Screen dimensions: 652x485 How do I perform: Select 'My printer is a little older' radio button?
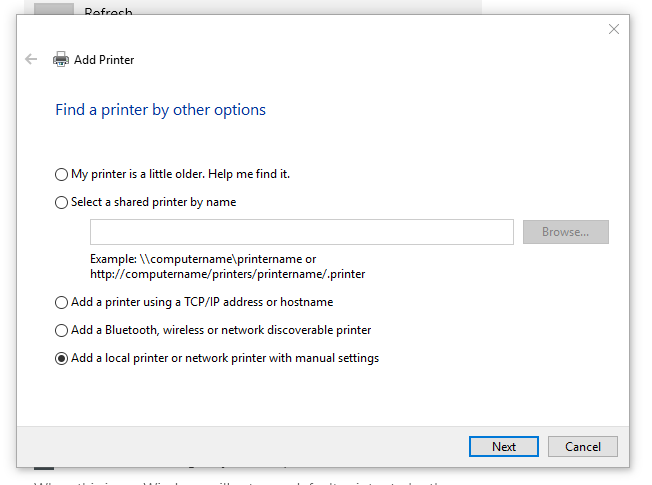point(62,174)
